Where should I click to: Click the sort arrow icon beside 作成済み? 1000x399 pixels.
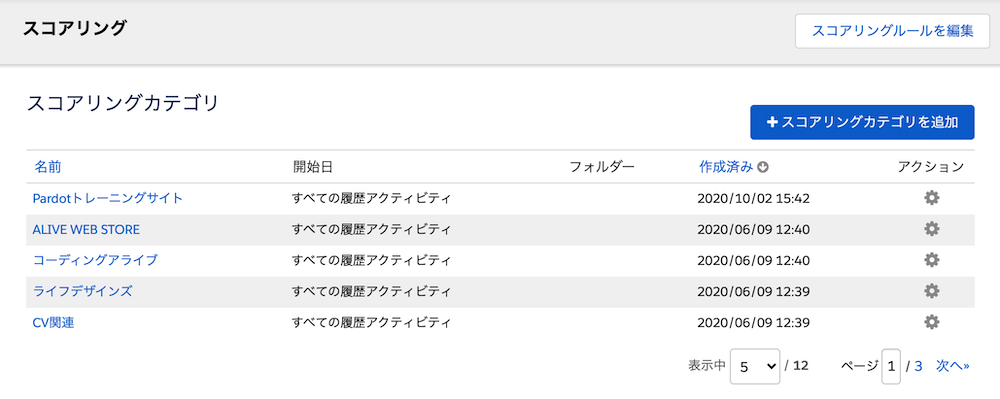pyautogui.click(x=763, y=167)
